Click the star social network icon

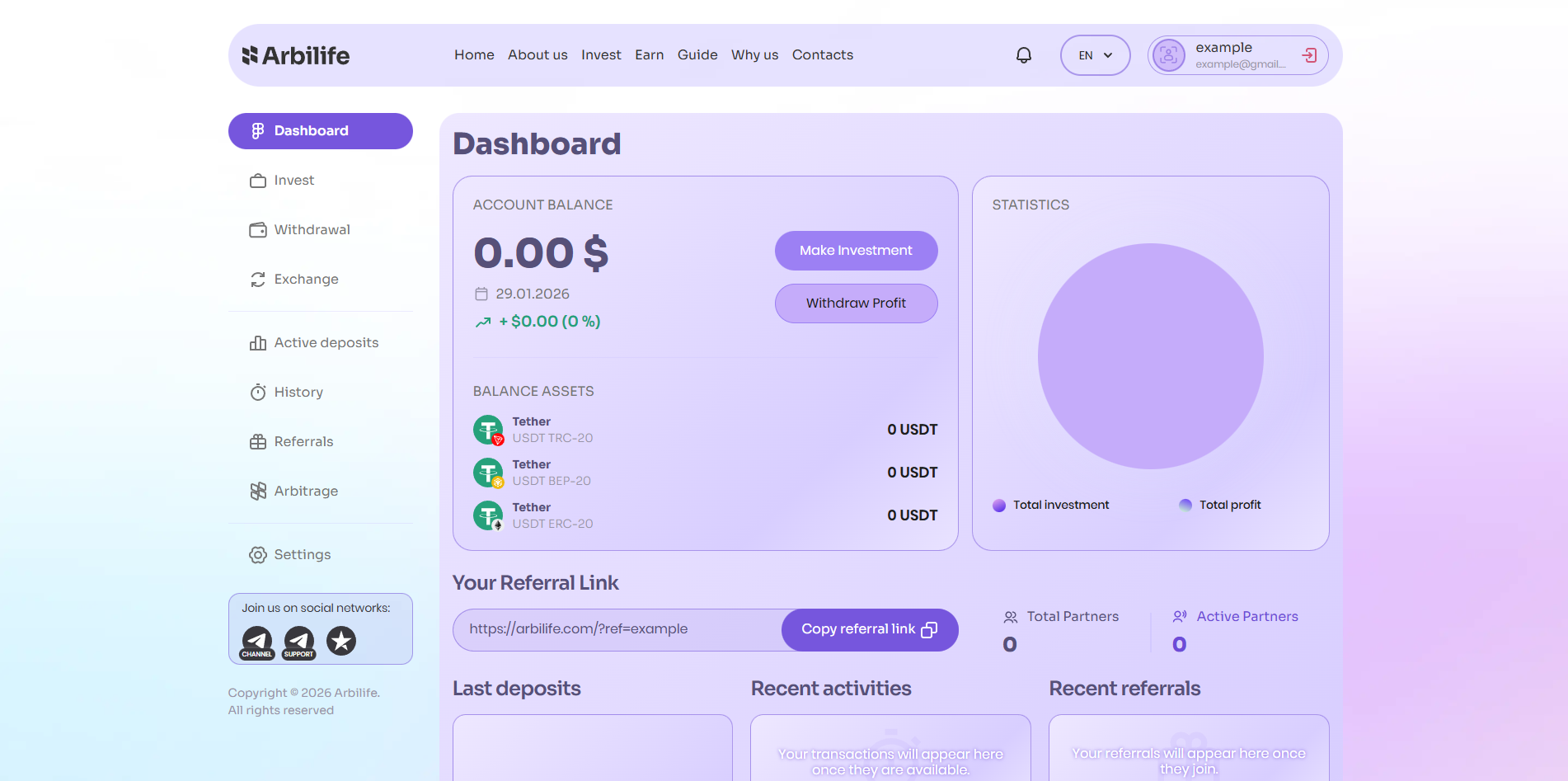(341, 641)
